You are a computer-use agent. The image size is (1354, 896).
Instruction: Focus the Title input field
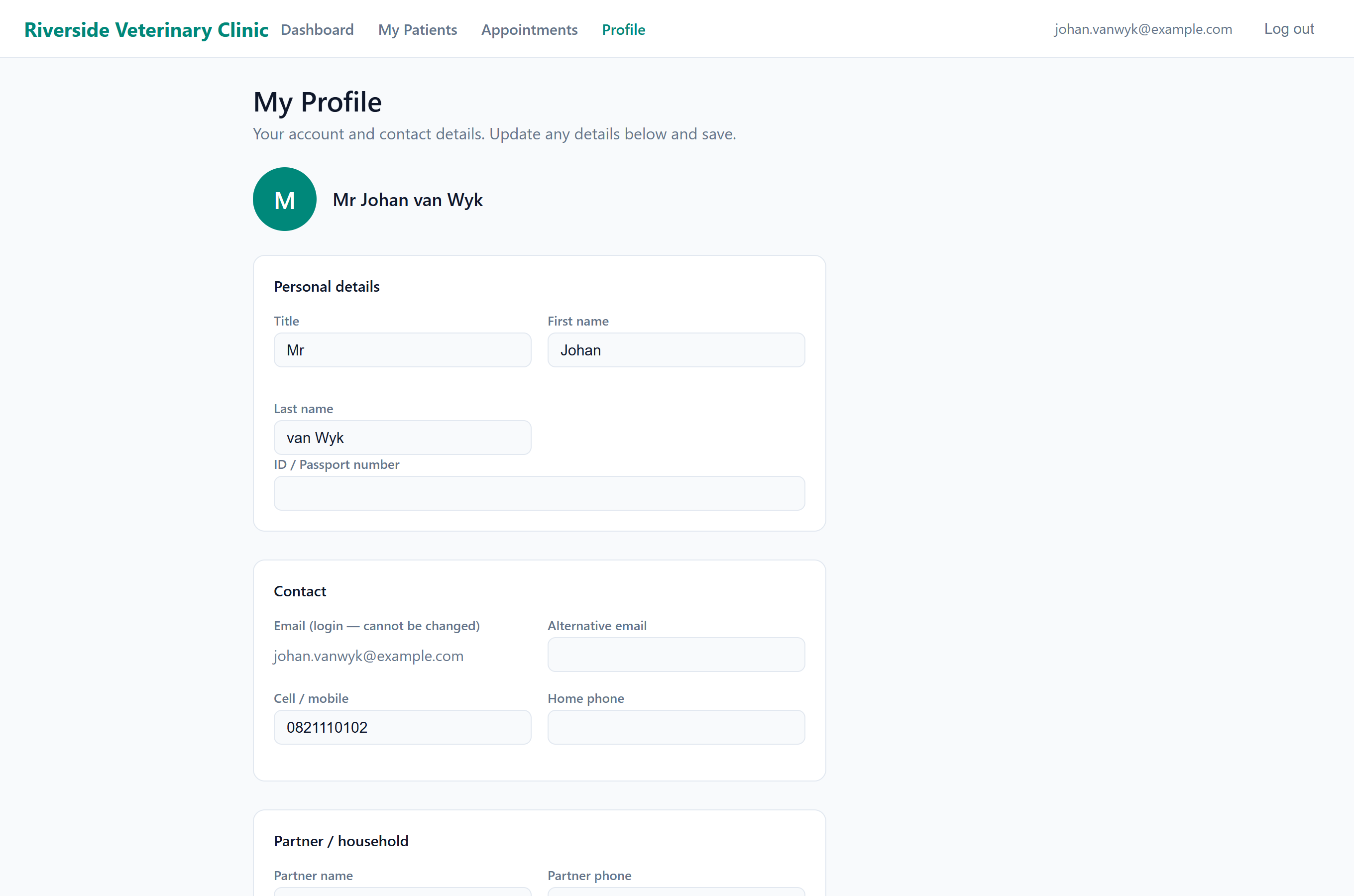click(x=402, y=350)
